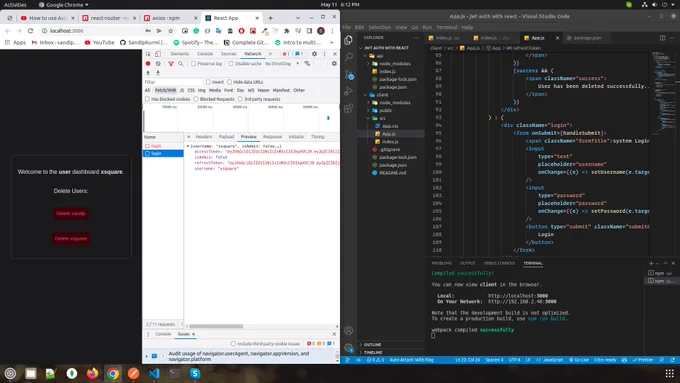Open the No throttling dropdown

282,64
